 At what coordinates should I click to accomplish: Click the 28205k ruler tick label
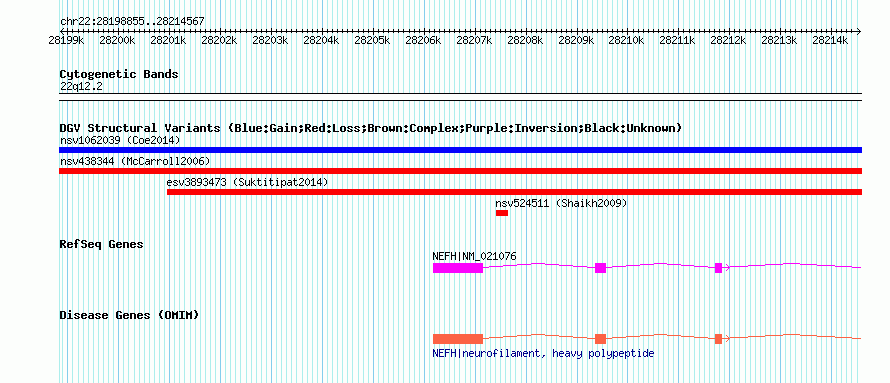(x=372, y=40)
